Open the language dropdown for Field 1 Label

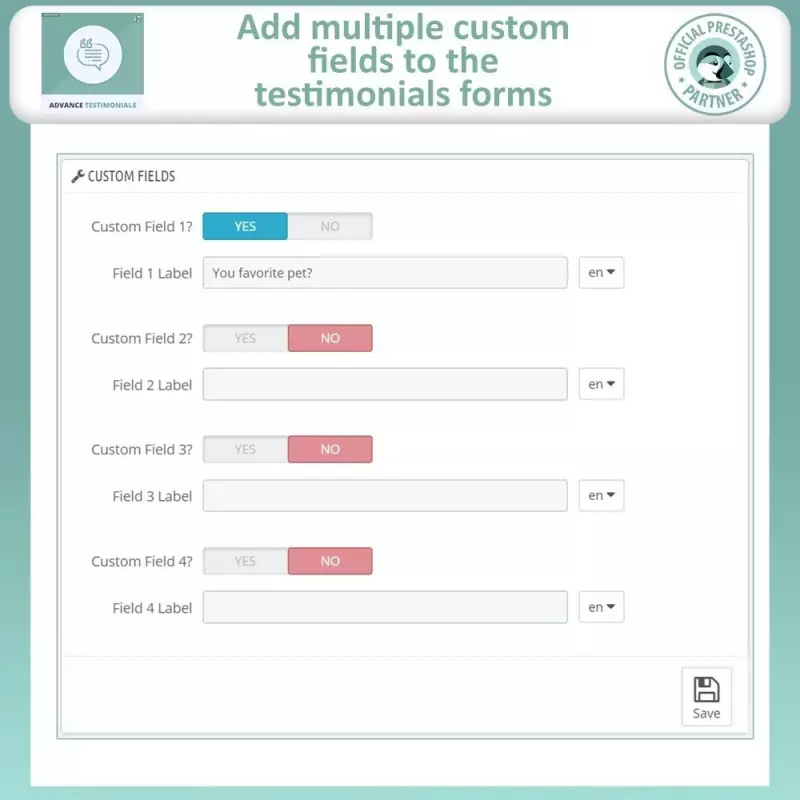(x=601, y=272)
